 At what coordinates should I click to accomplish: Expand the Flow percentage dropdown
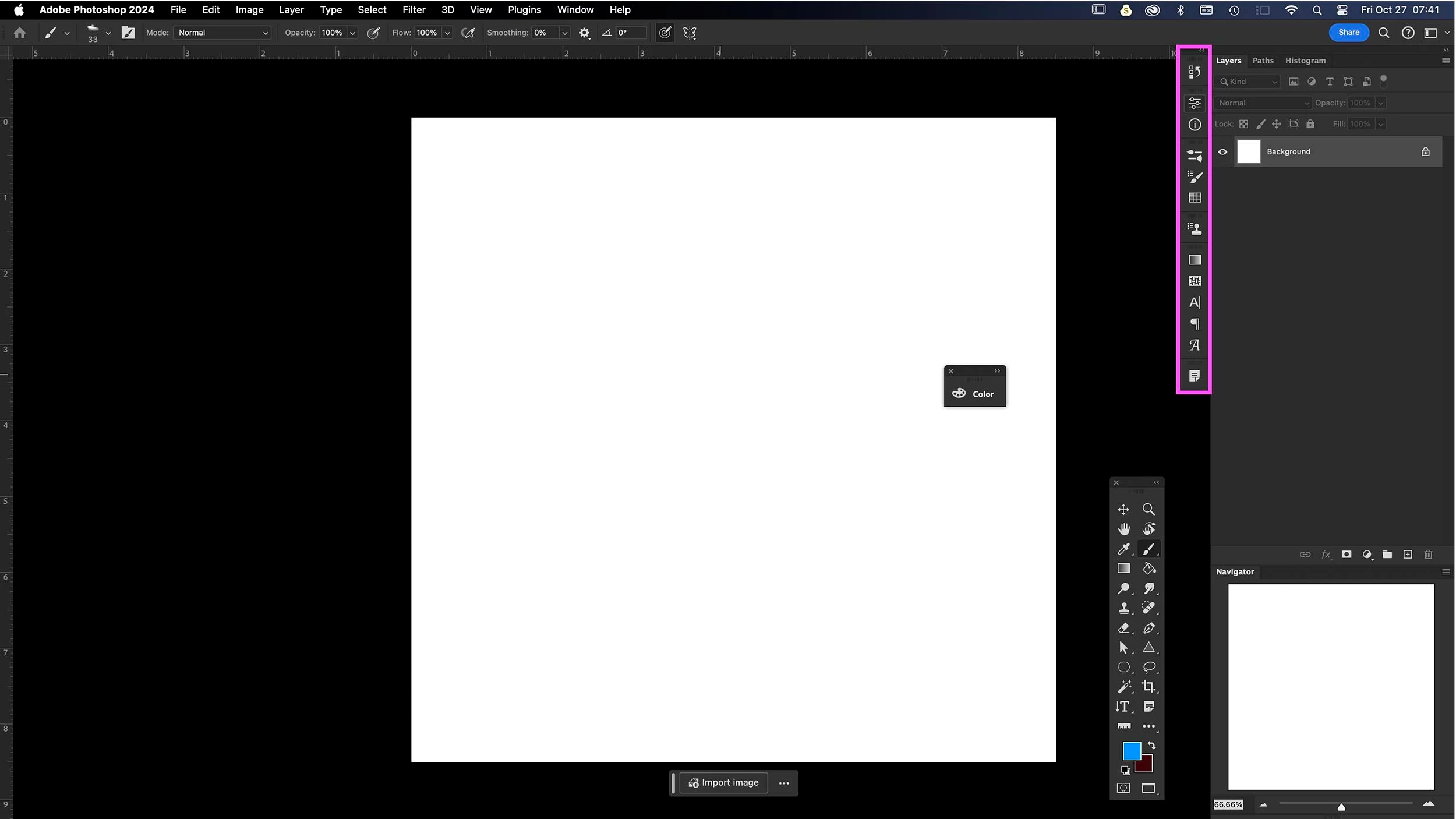pyautogui.click(x=447, y=33)
